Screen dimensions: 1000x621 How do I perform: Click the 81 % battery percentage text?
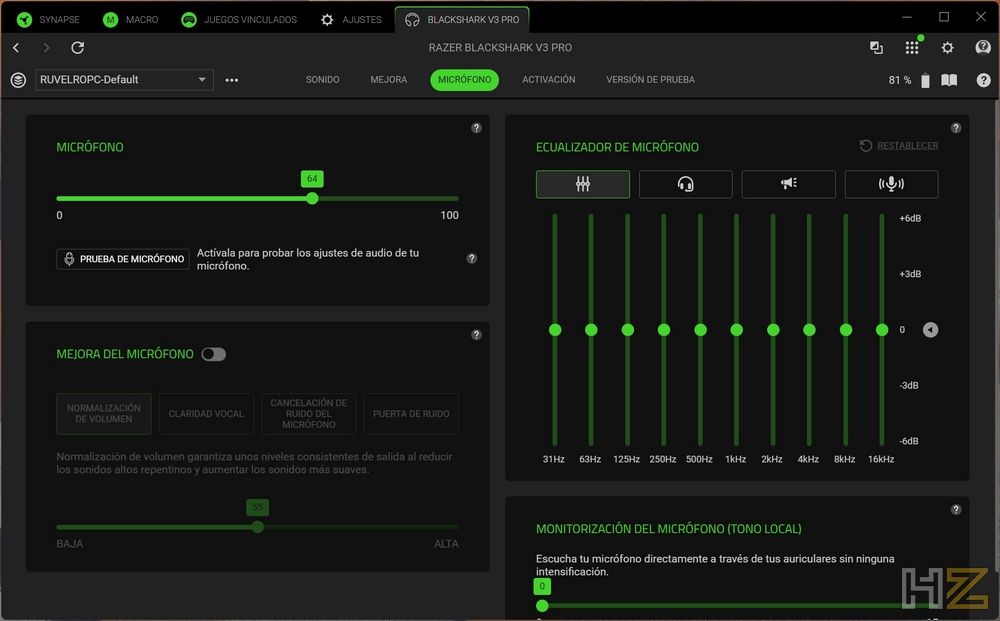click(x=900, y=80)
